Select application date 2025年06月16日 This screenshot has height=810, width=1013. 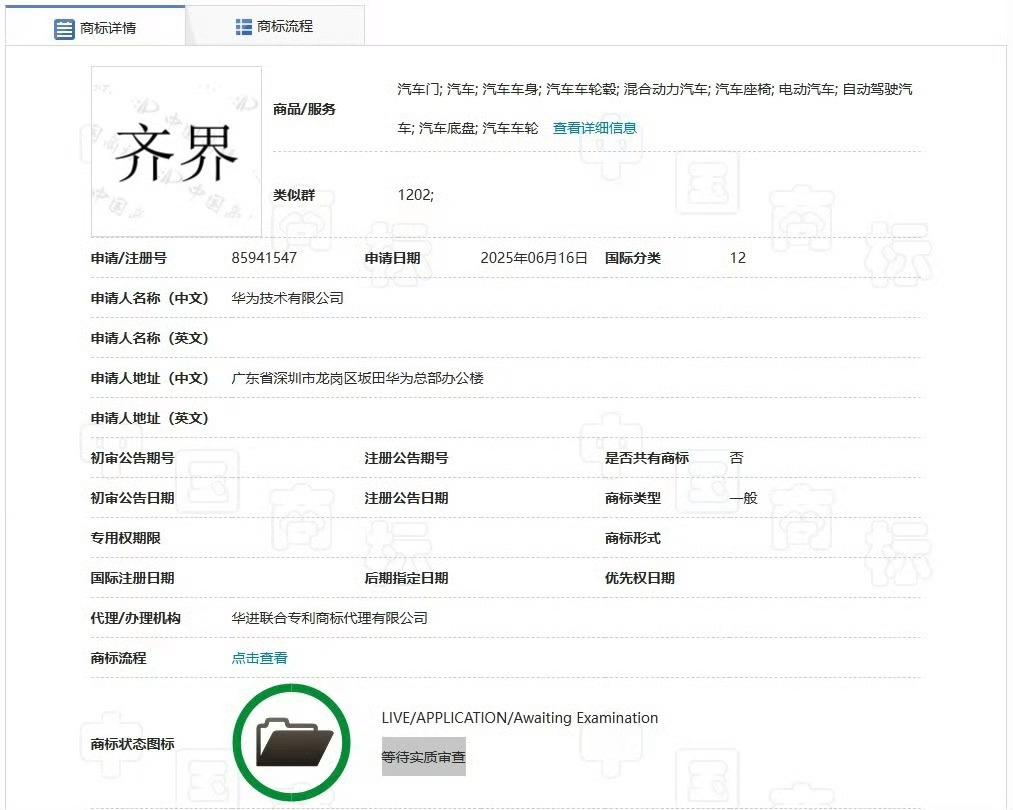click(534, 258)
